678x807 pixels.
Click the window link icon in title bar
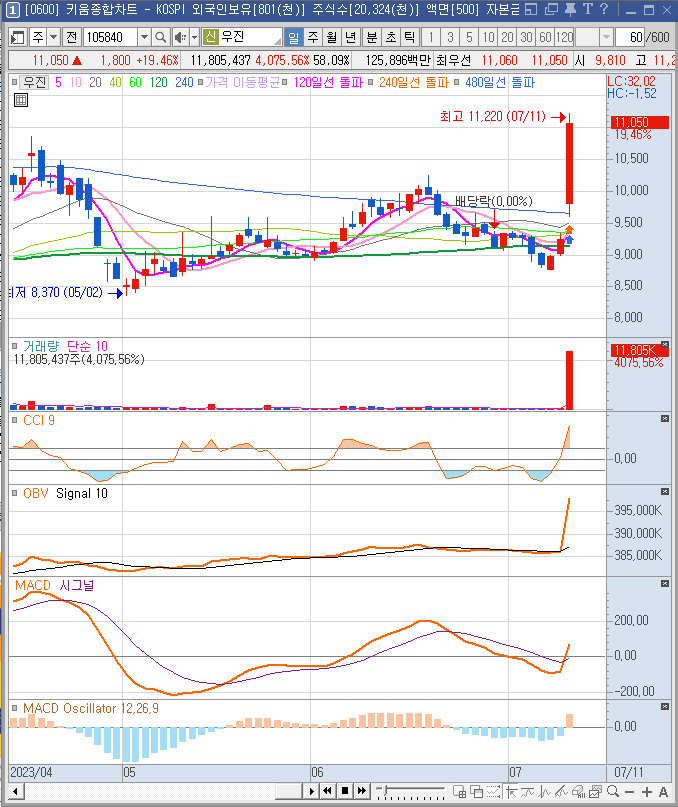[531, 9]
